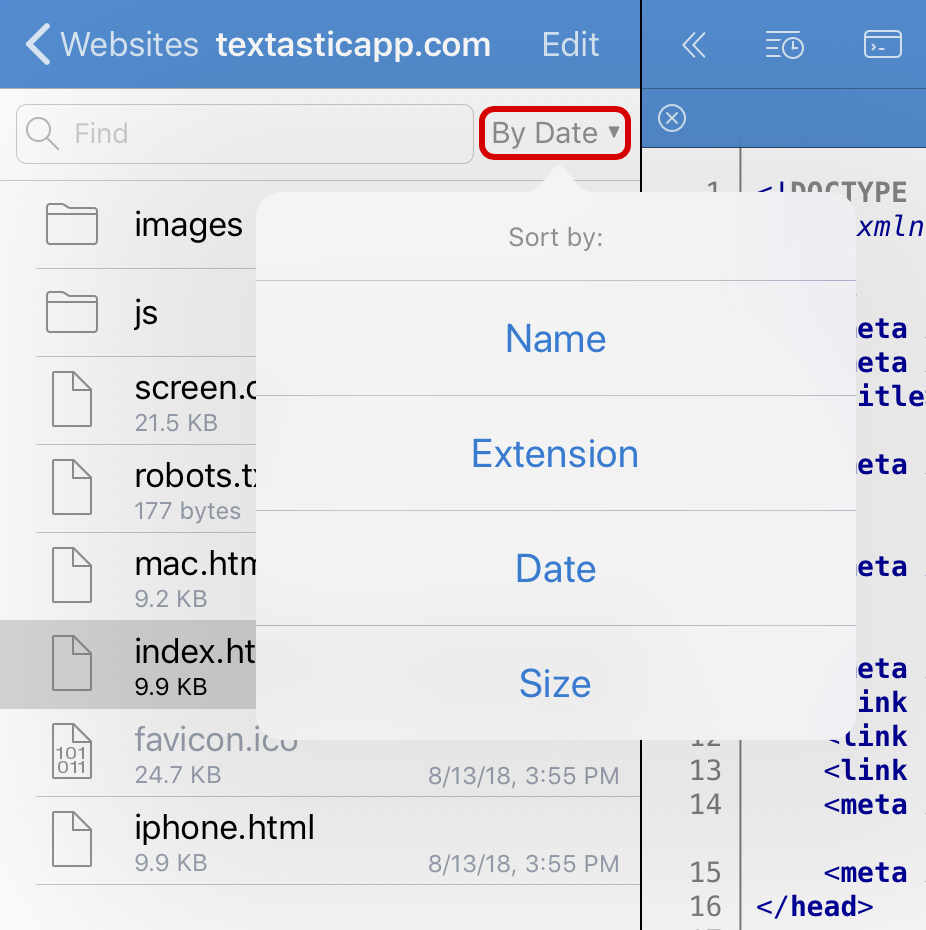Click the Find search field
The image size is (926, 930).
pos(244,133)
